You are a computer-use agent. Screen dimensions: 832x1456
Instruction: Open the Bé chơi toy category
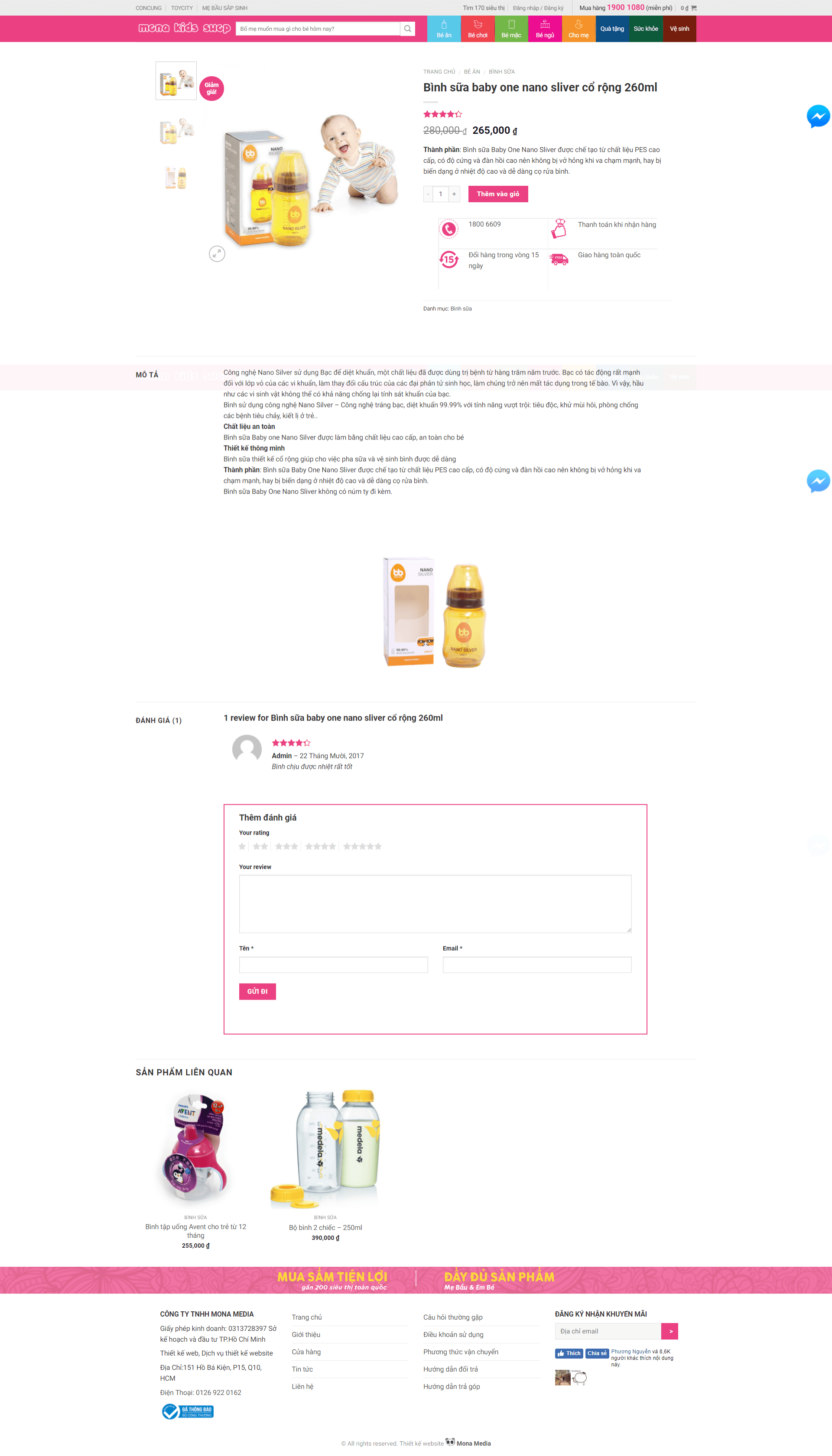click(x=478, y=29)
